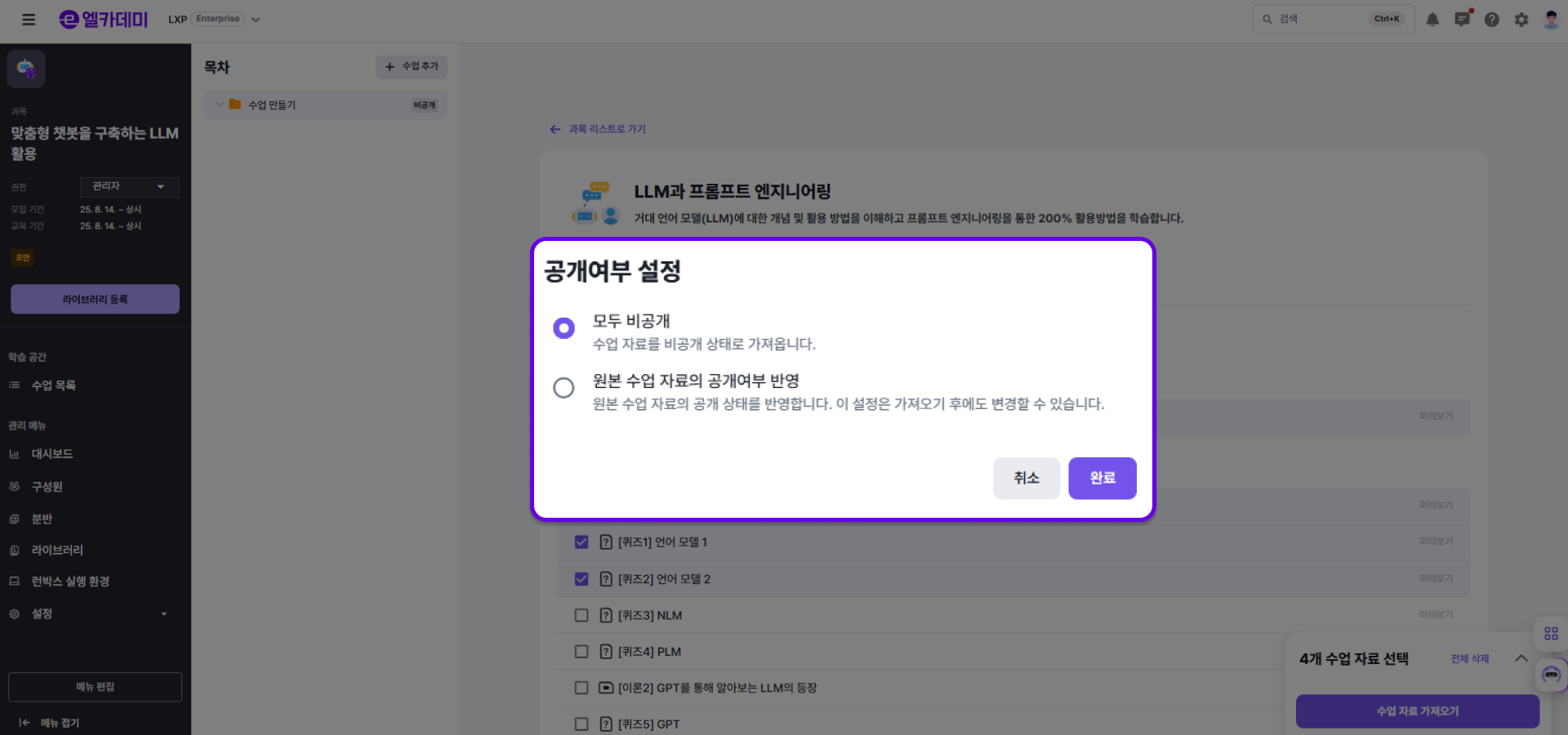Collapse the '4개 수업 자료 선택' panel

coord(1521,658)
